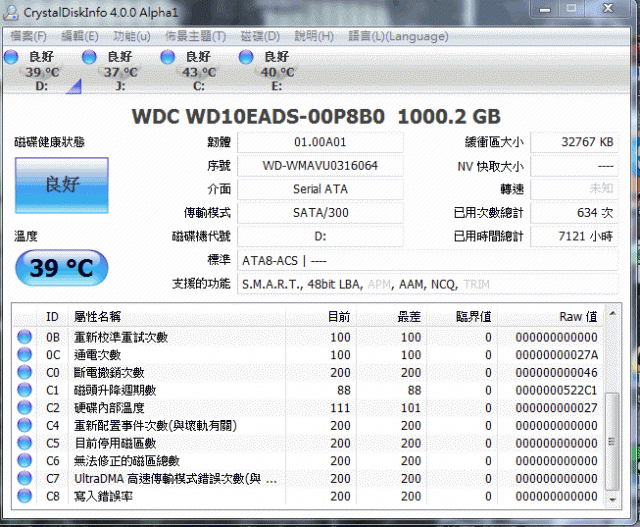Screen dimensions: 640x527
Task: Select the 通電次數 attribute name
Action: (98, 355)
